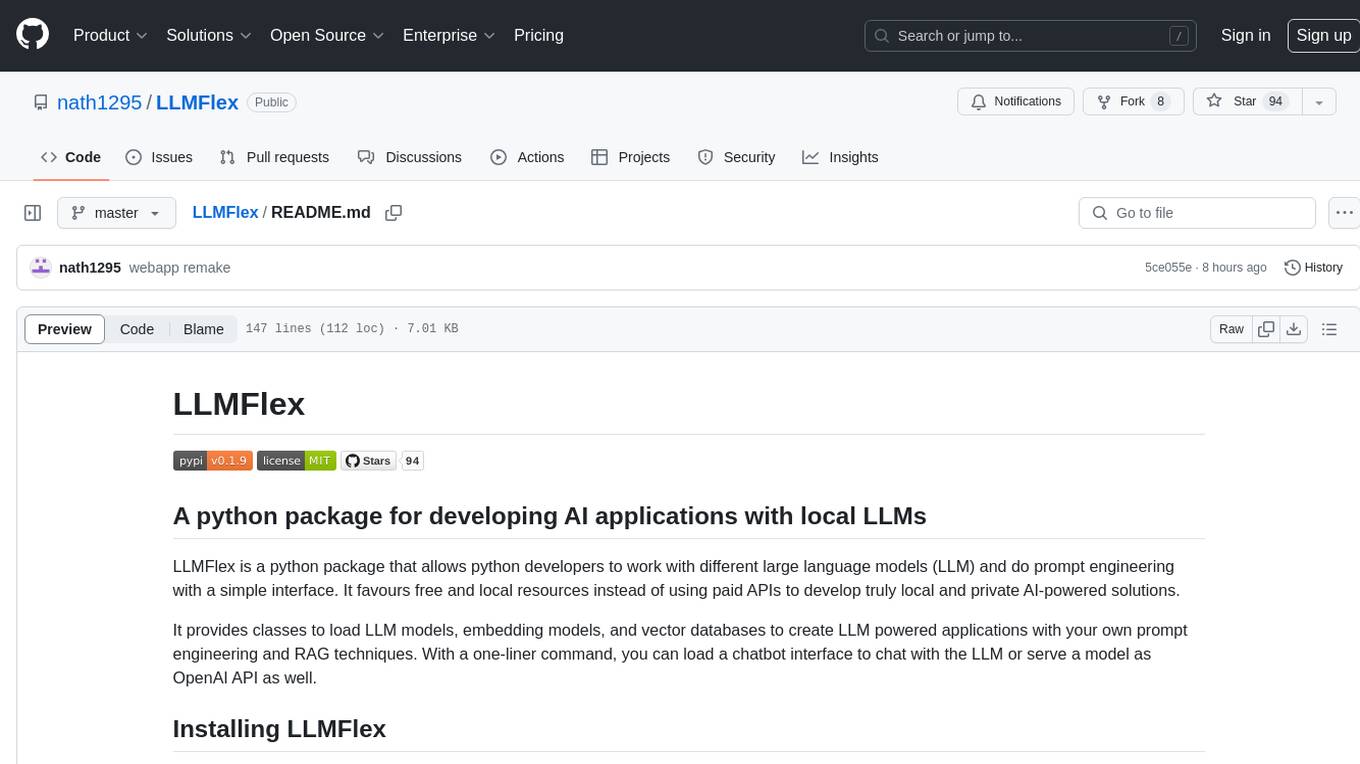The image size is (1360, 764).
Task: Open the Projects tab
Action: coord(631,157)
